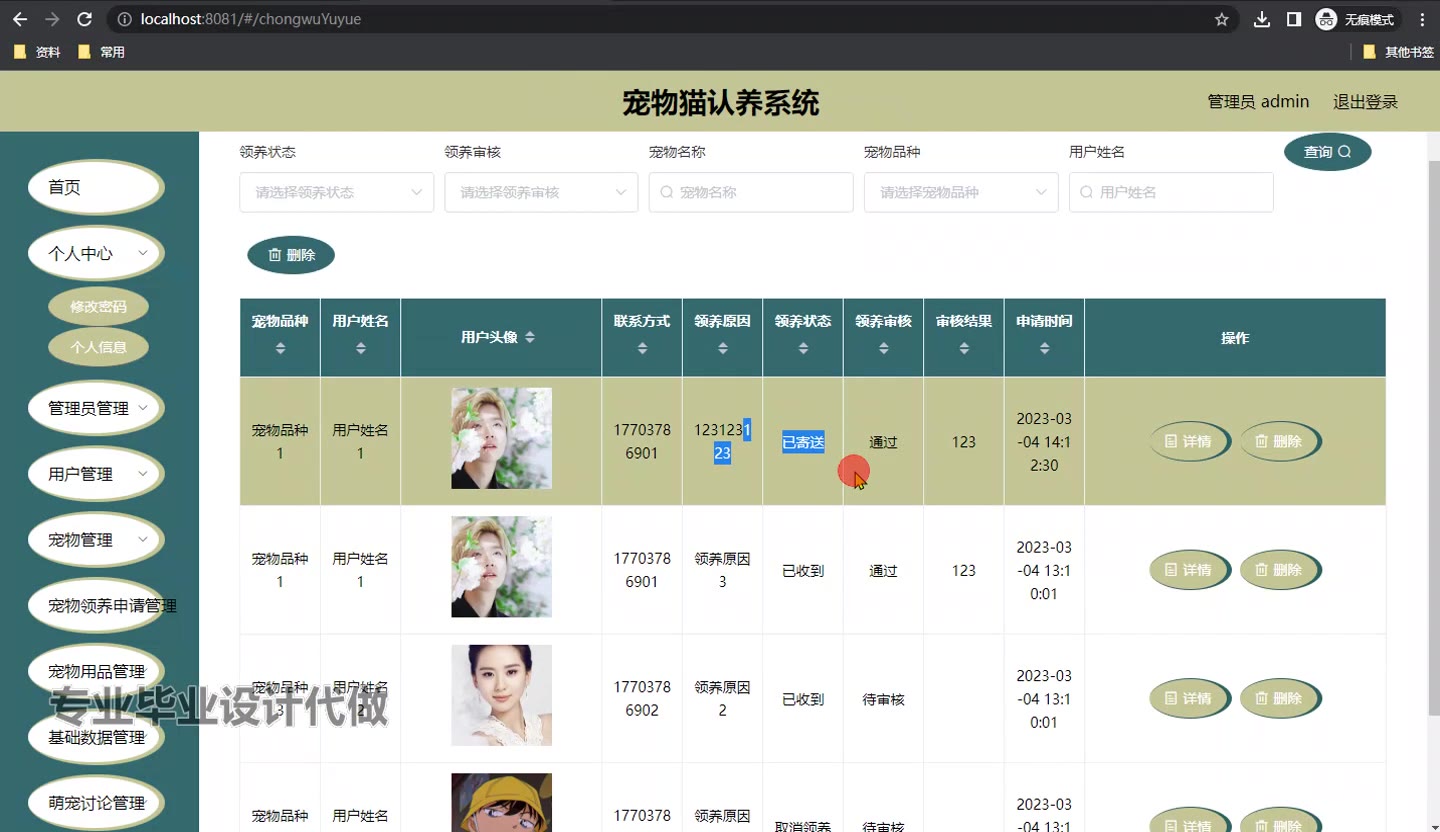The width and height of the screenshot is (1440, 832).
Task: Focus the 用户姓名 search field
Action: [1171, 192]
